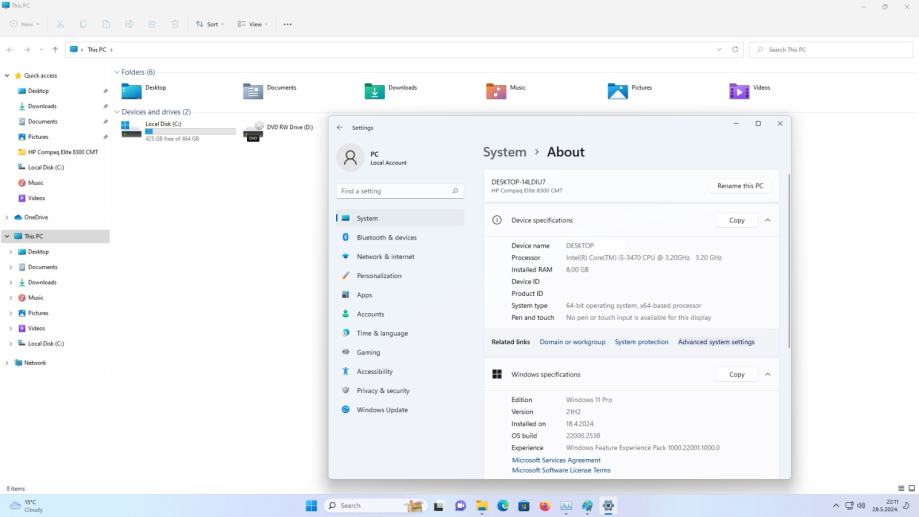This screenshot has height=517, width=919.
Task: Select the DVD RW Drive (D:) icon
Action: pyautogui.click(x=253, y=131)
